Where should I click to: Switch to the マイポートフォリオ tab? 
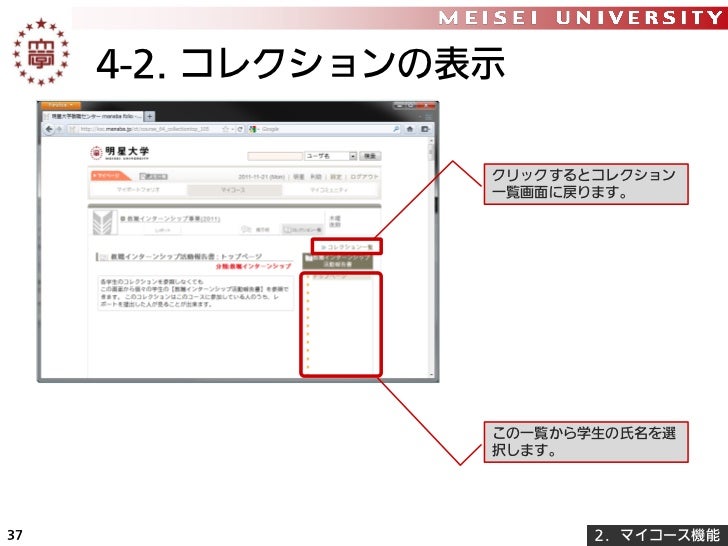(x=138, y=190)
